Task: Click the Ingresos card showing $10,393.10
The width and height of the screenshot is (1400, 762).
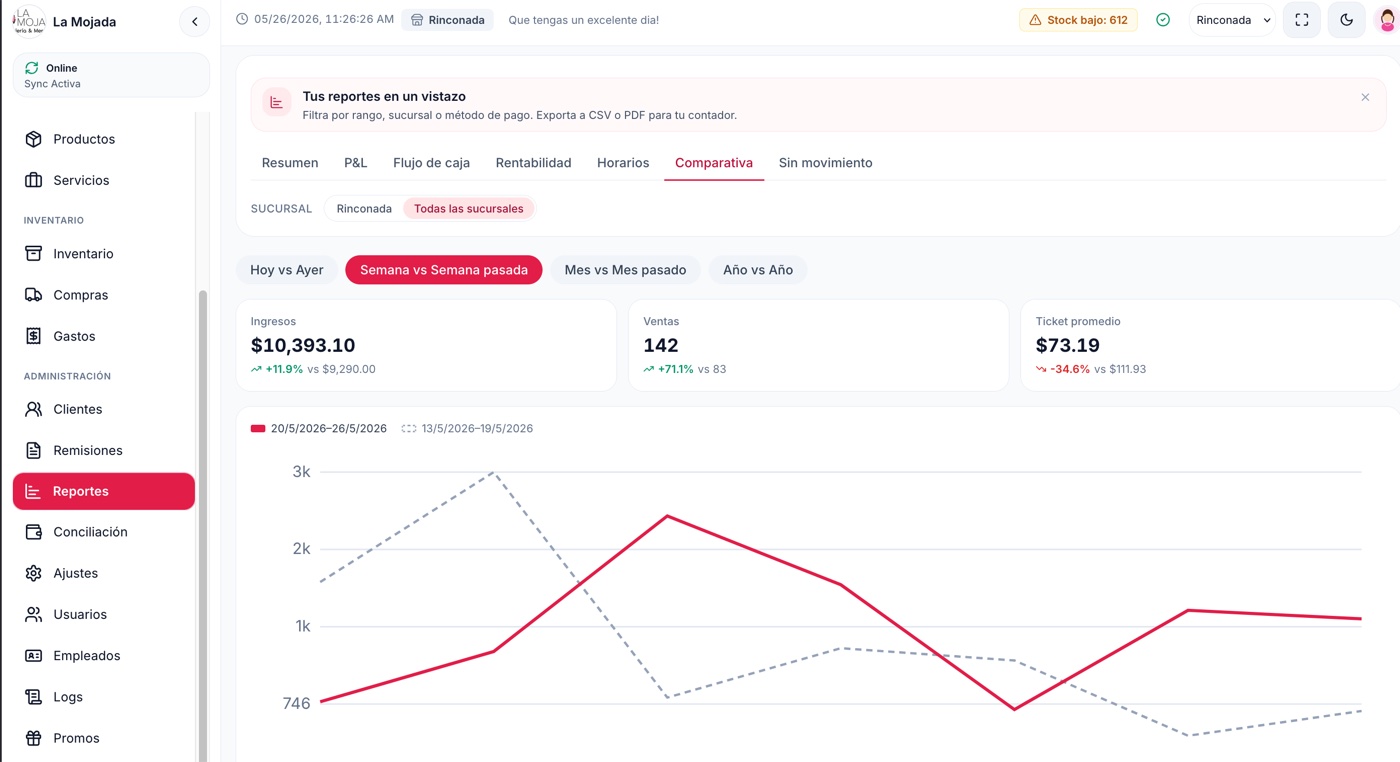Action: click(x=426, y=344)
